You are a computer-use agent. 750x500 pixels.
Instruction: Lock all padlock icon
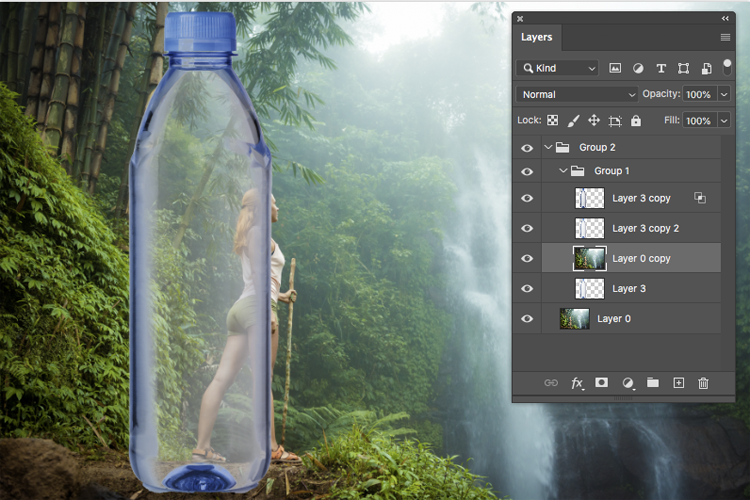pos(636,120)
